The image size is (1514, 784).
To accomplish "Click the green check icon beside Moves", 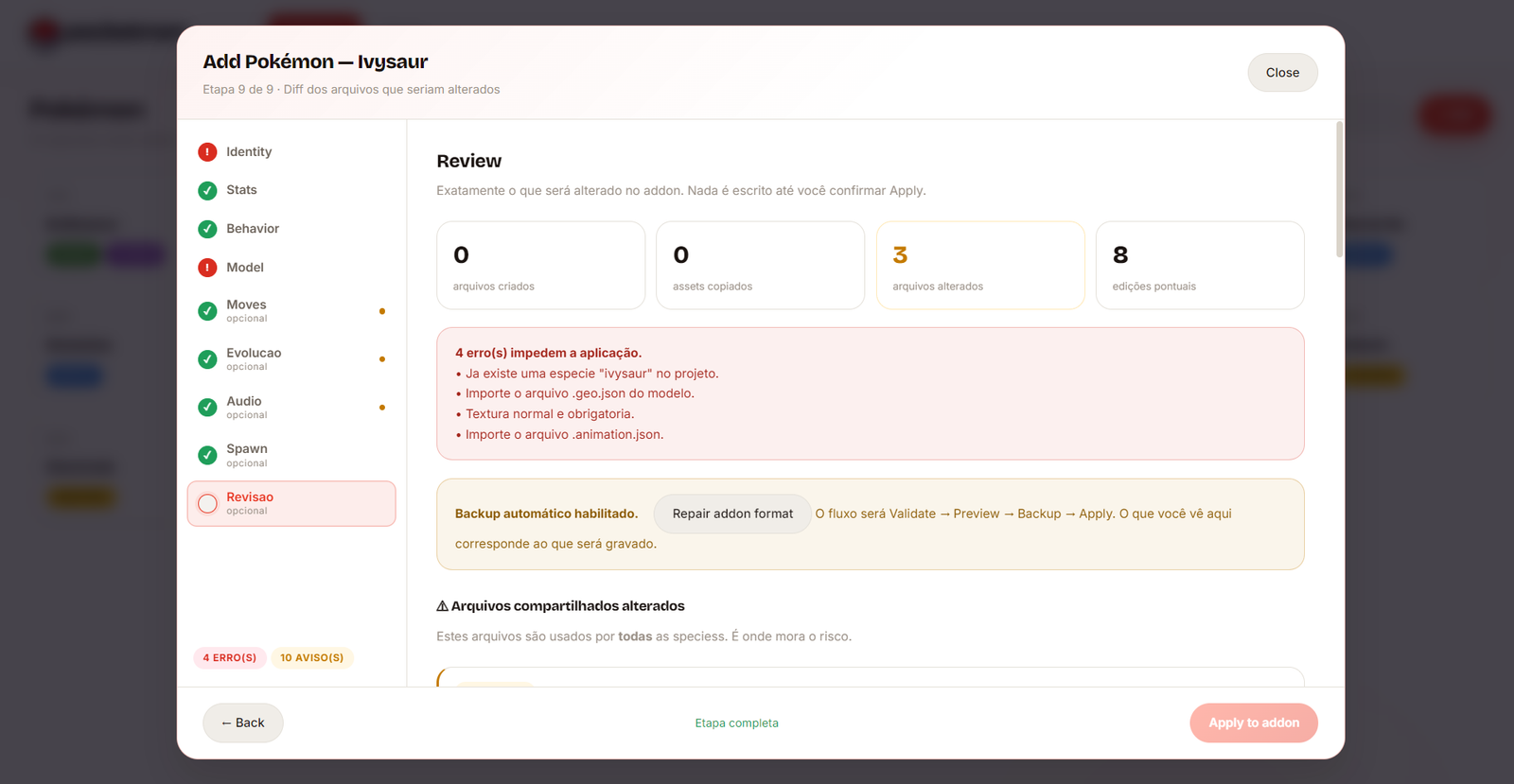I will [x=207, y=311].
